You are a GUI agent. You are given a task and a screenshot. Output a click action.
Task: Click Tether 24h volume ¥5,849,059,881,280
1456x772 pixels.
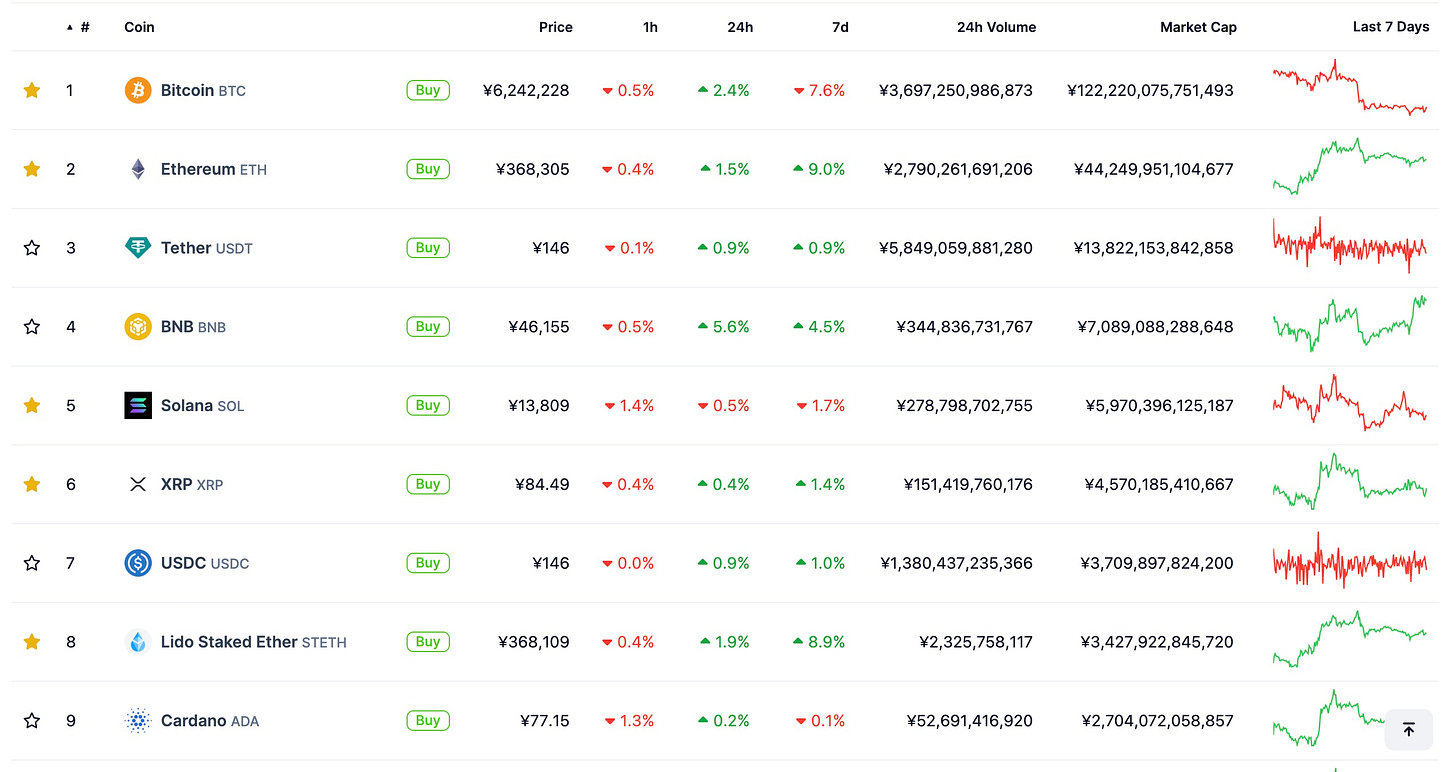(956, 248)
